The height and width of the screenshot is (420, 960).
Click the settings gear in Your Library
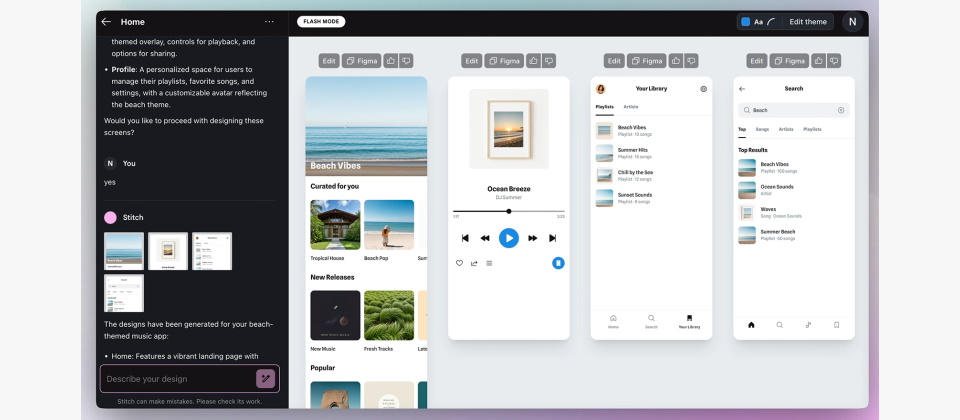[703, 89]
